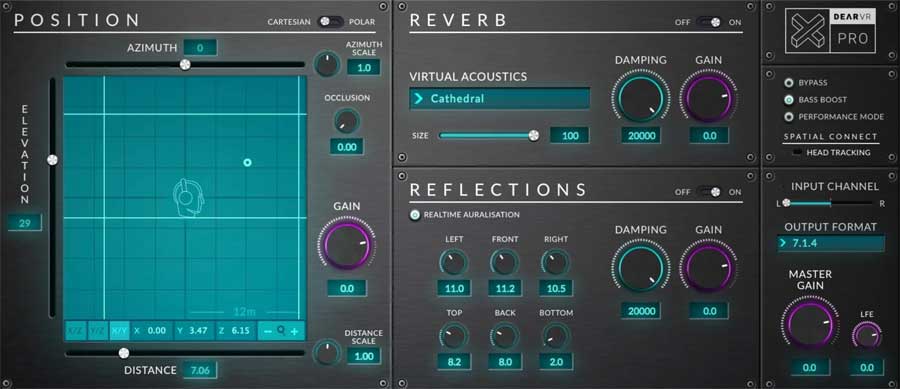Open the Cathedral virtual acoustics dropdown
Screen dimensions: 900x389
coord(499,98)
